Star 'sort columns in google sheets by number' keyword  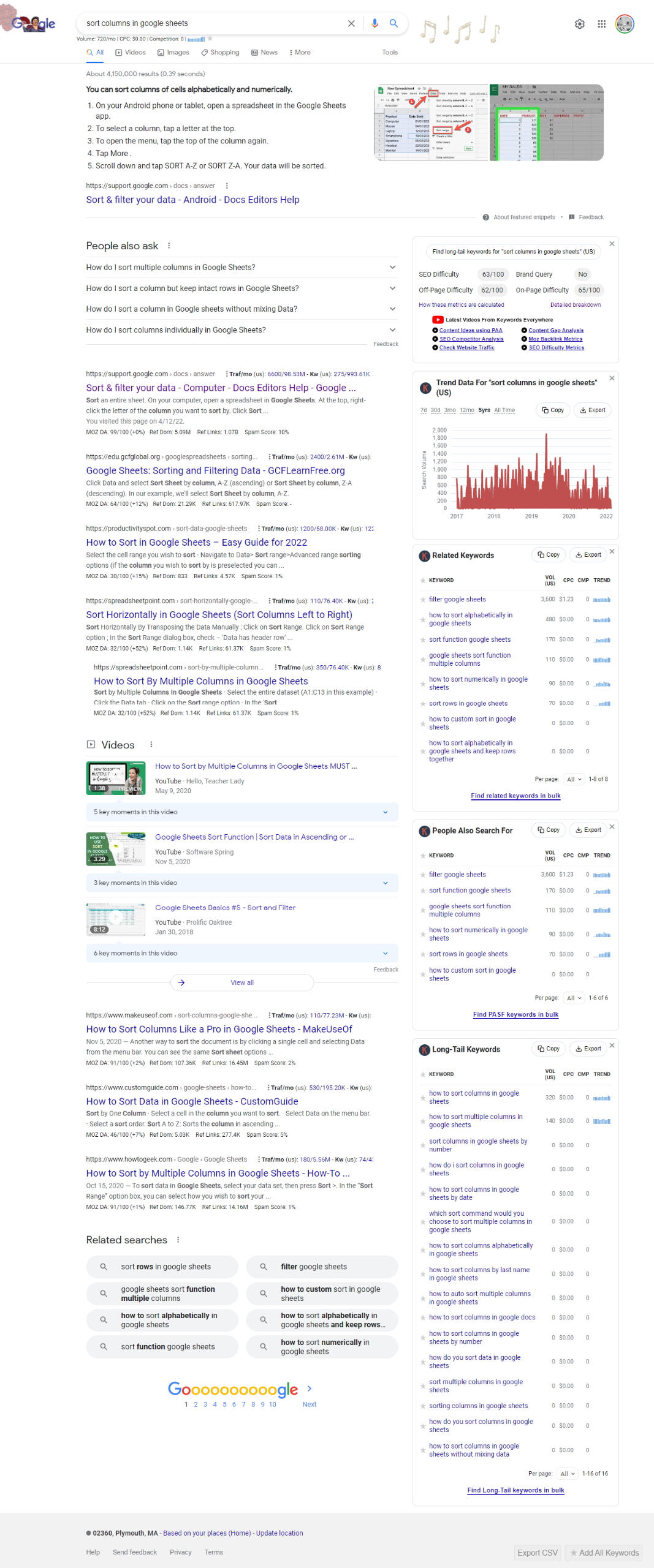tap(423, 1145)
